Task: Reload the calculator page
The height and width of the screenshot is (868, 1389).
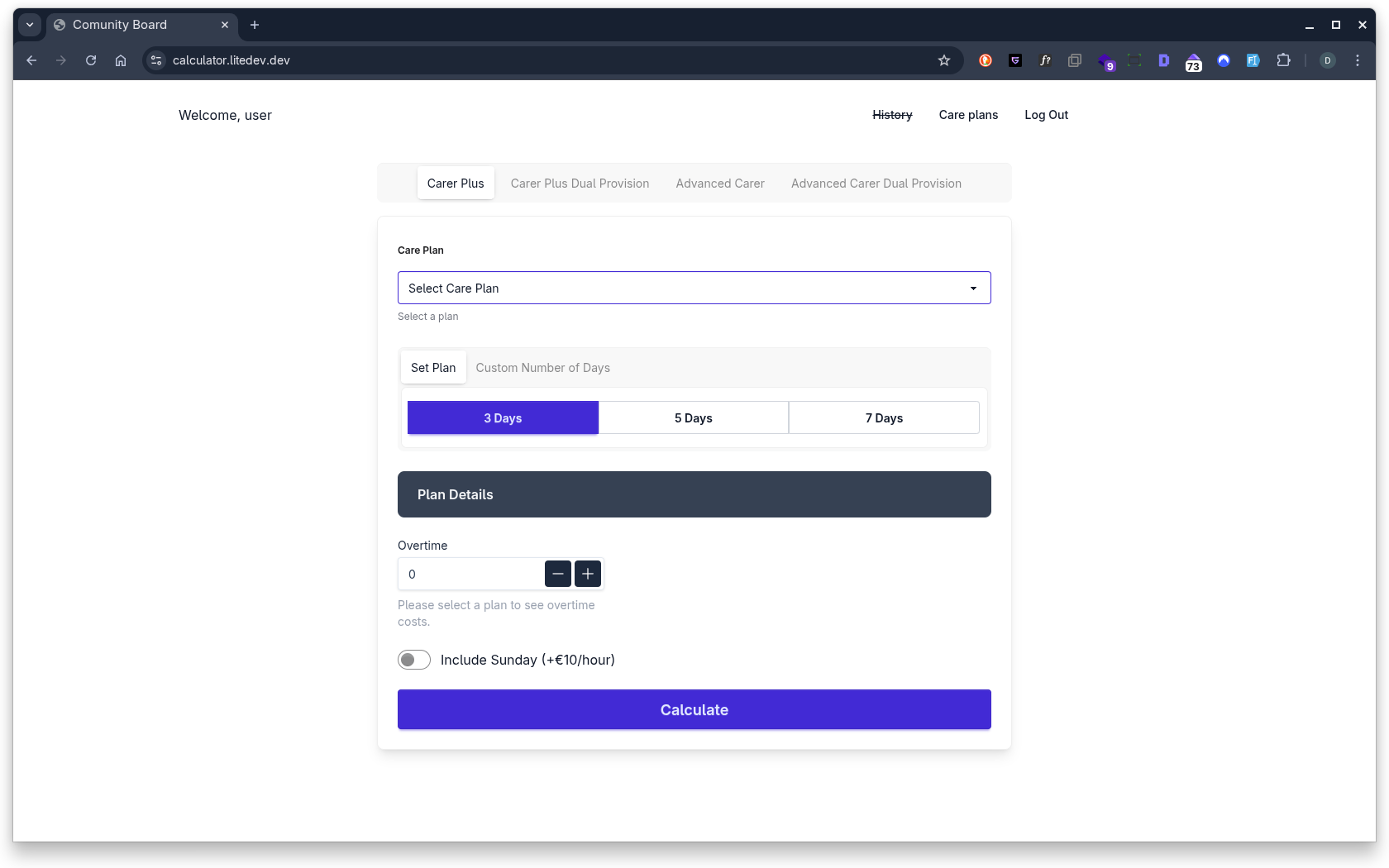Action: (x=91, y=60)
